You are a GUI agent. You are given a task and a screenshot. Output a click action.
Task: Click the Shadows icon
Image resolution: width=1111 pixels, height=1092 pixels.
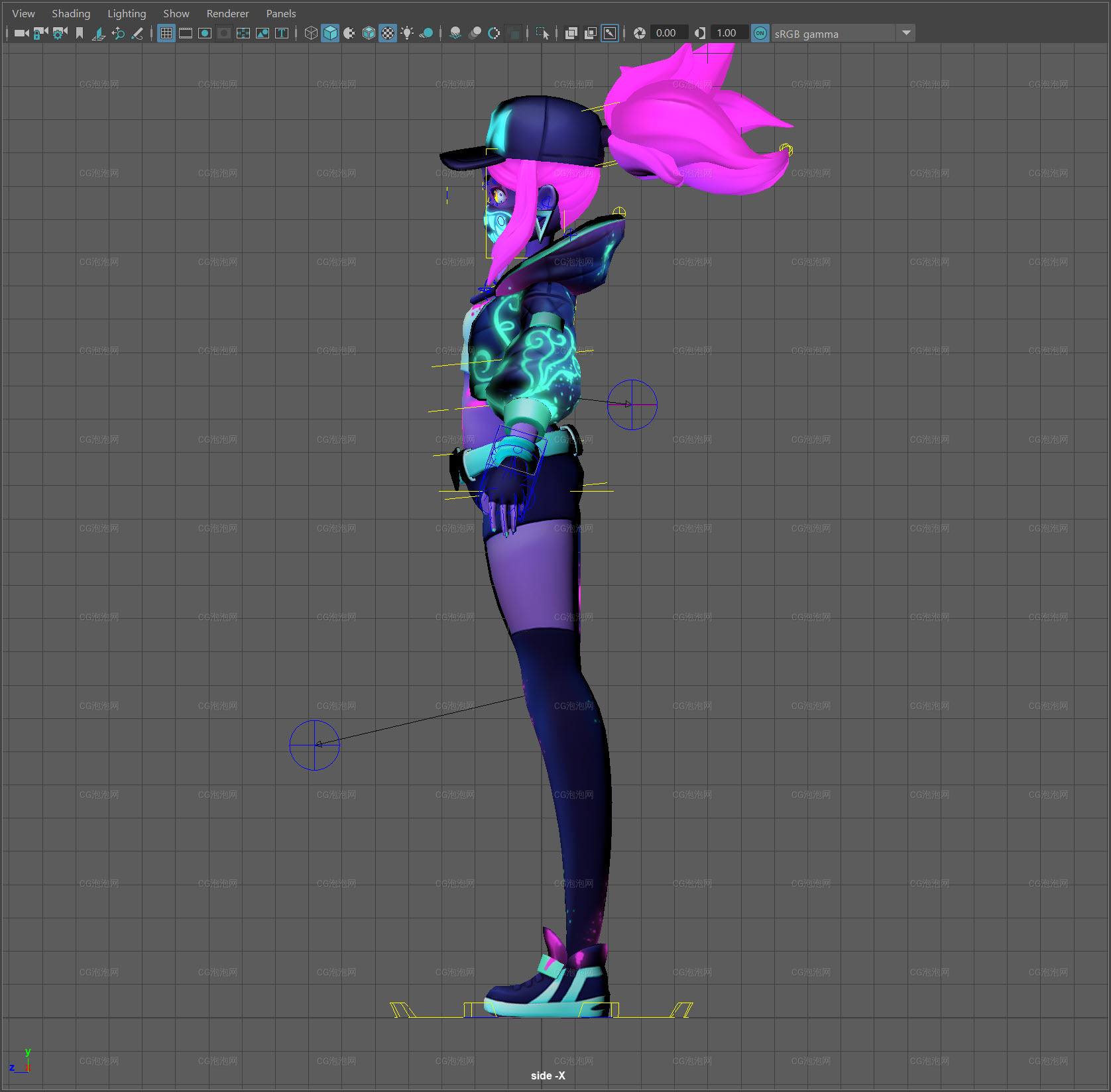click(426, 33)
